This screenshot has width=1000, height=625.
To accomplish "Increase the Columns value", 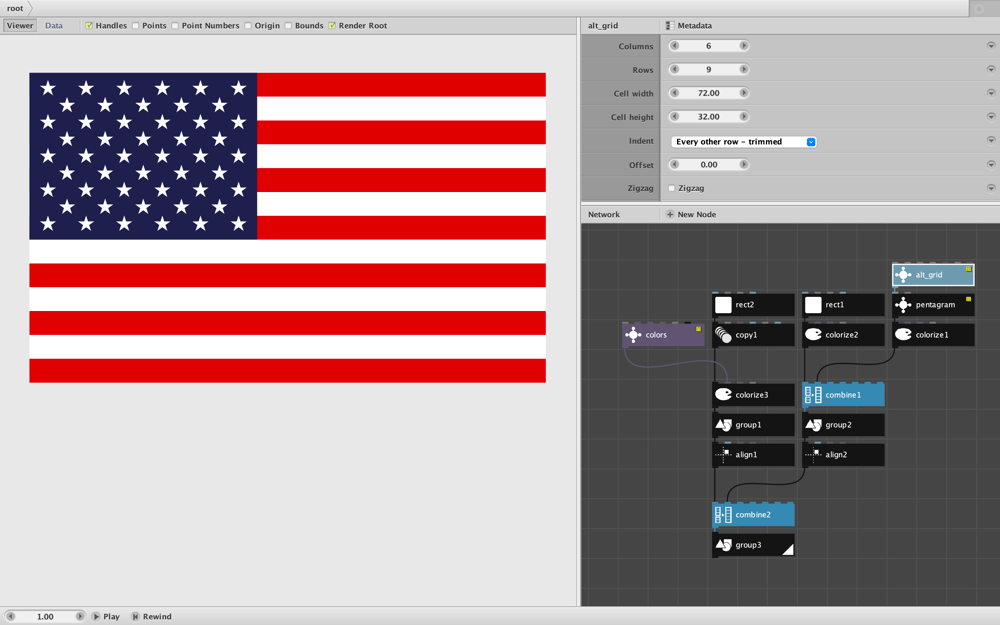I will pos(743,46).
